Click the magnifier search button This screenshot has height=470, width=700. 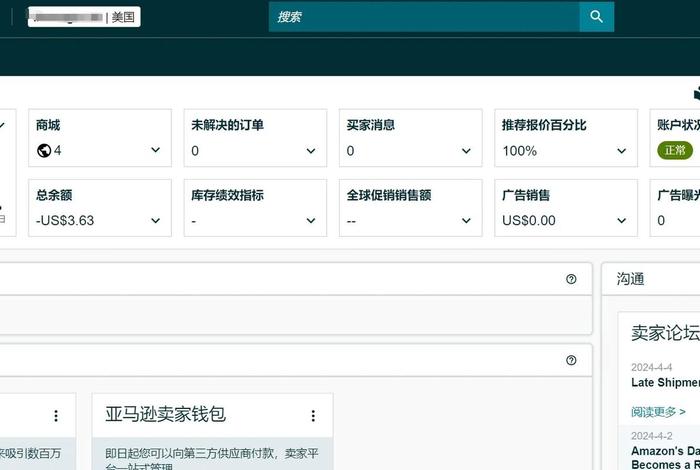point(597,16)
